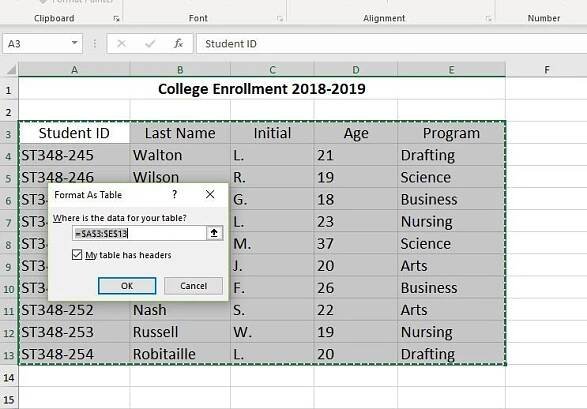This screenshot has width=587, height=409.
Task: Click the Last Name header cell
Action: (180, 133)
